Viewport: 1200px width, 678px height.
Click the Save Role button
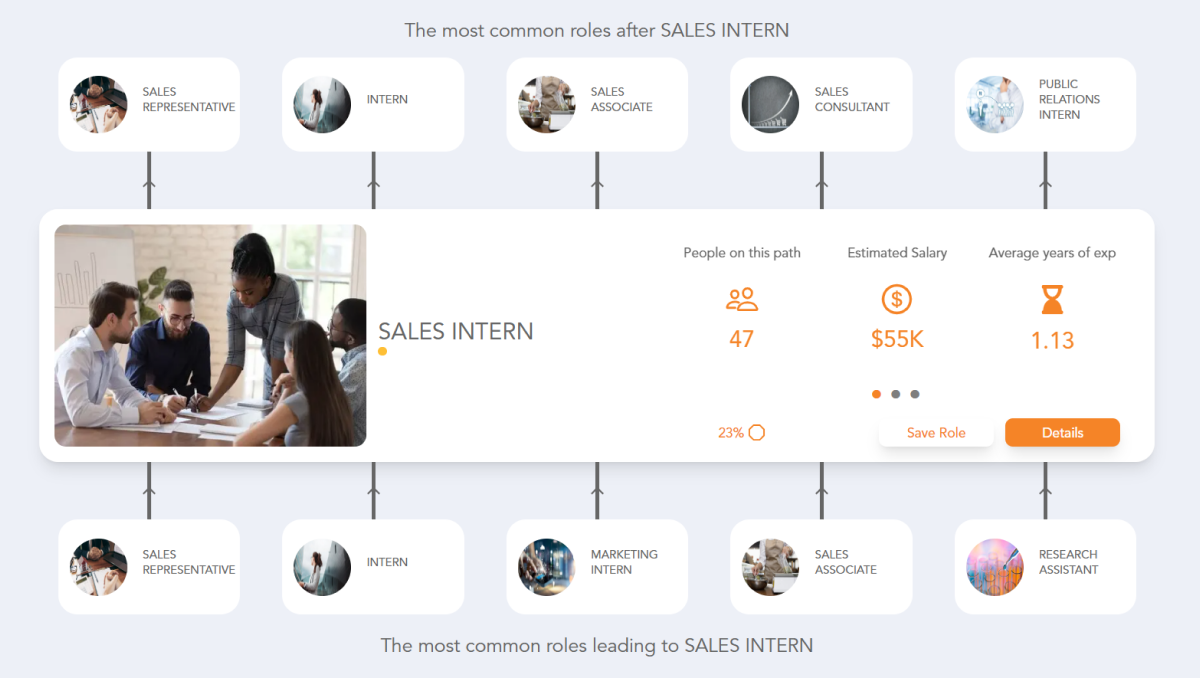coord(936,432)
